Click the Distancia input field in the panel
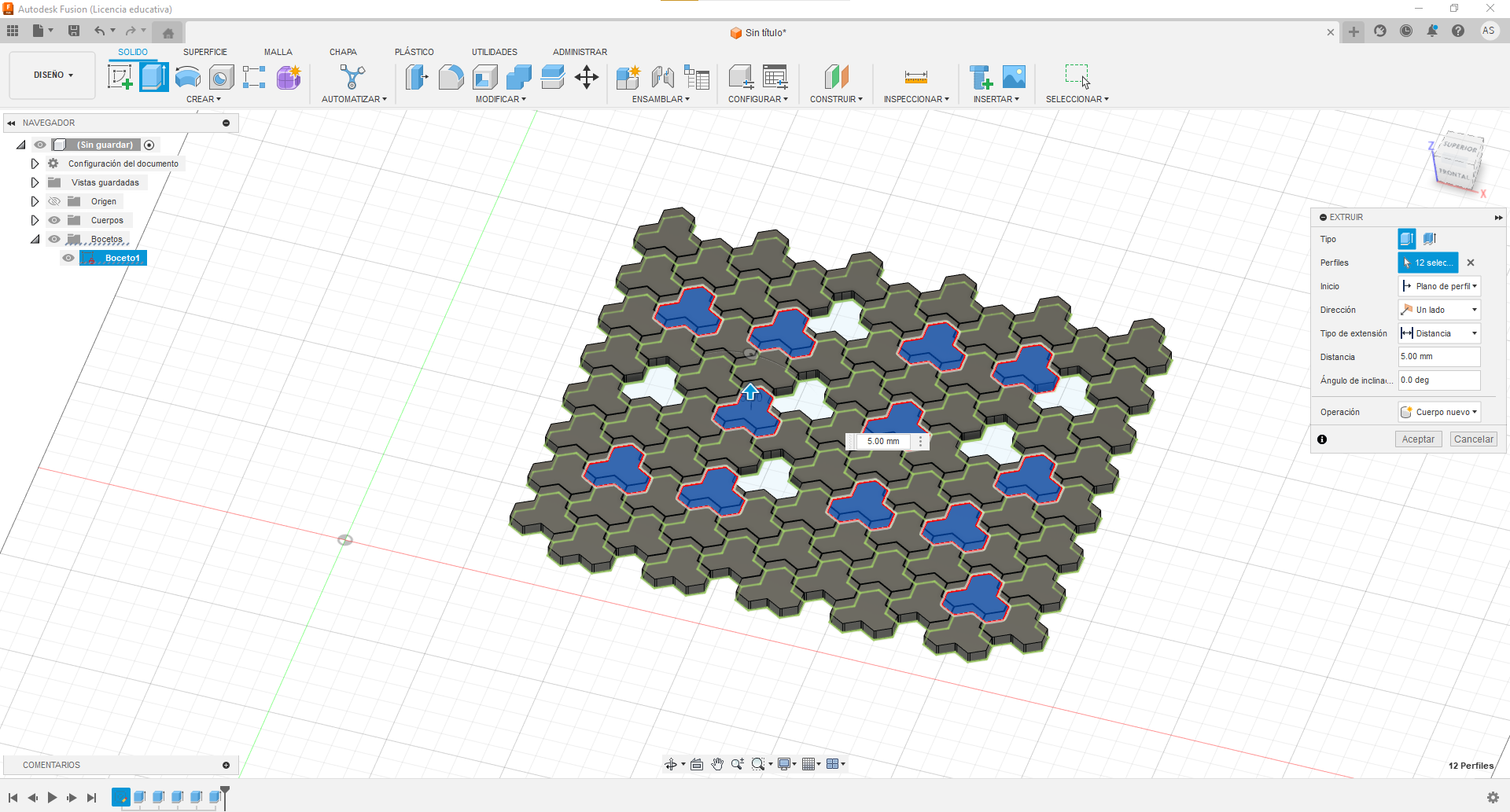This screenshot has width=1510, height=812. coord(1439,357)
